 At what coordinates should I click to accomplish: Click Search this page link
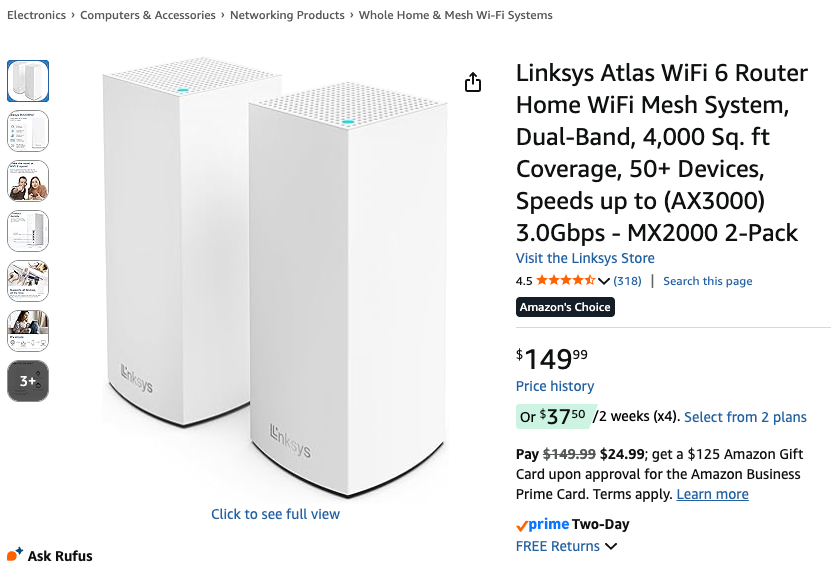pyautogui.click(x=707, y=281)
